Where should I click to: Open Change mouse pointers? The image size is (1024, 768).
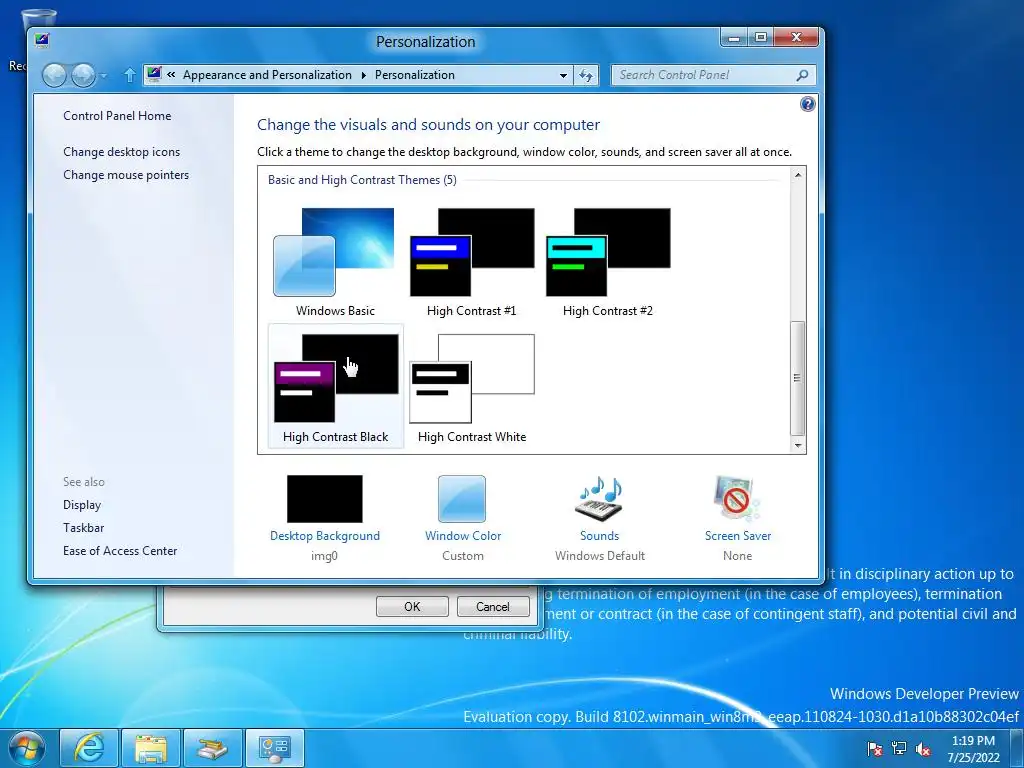pos(126,175)
